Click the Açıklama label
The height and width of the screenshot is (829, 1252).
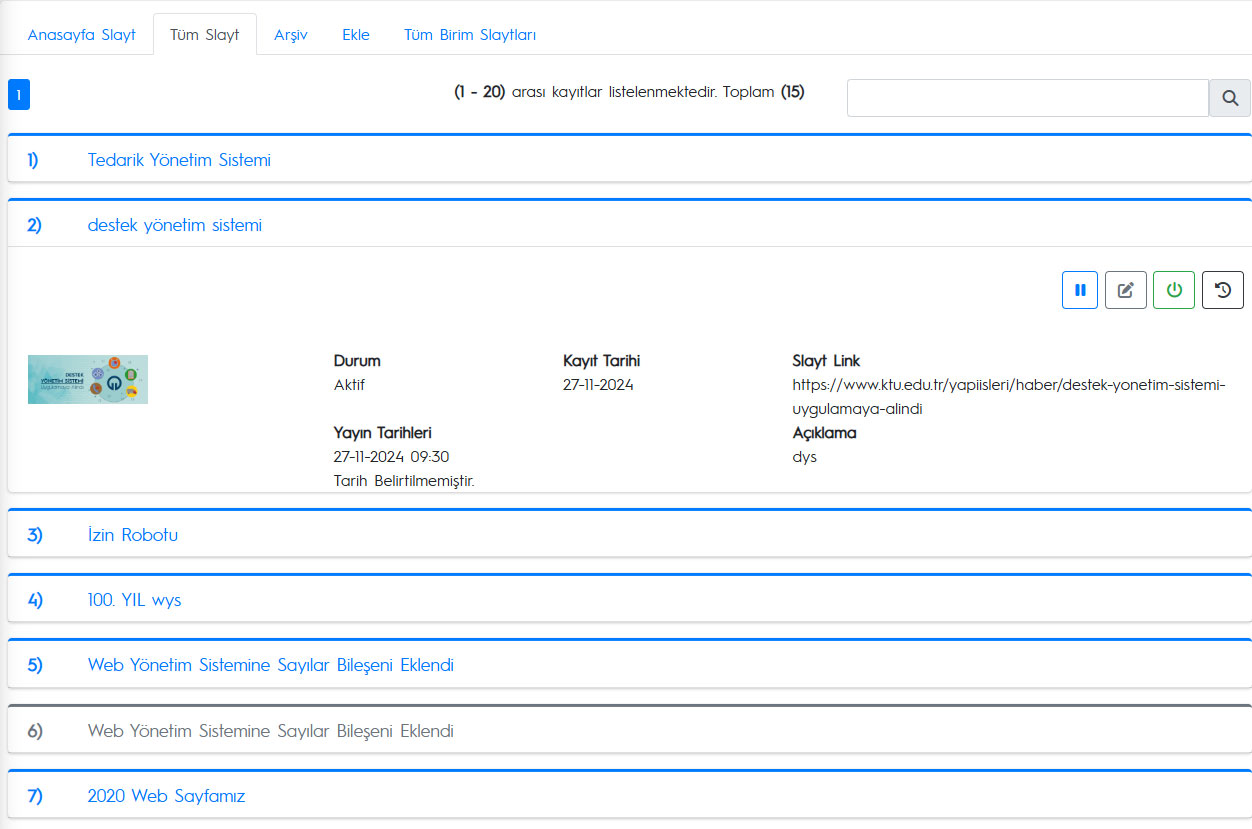click(824, 432)
